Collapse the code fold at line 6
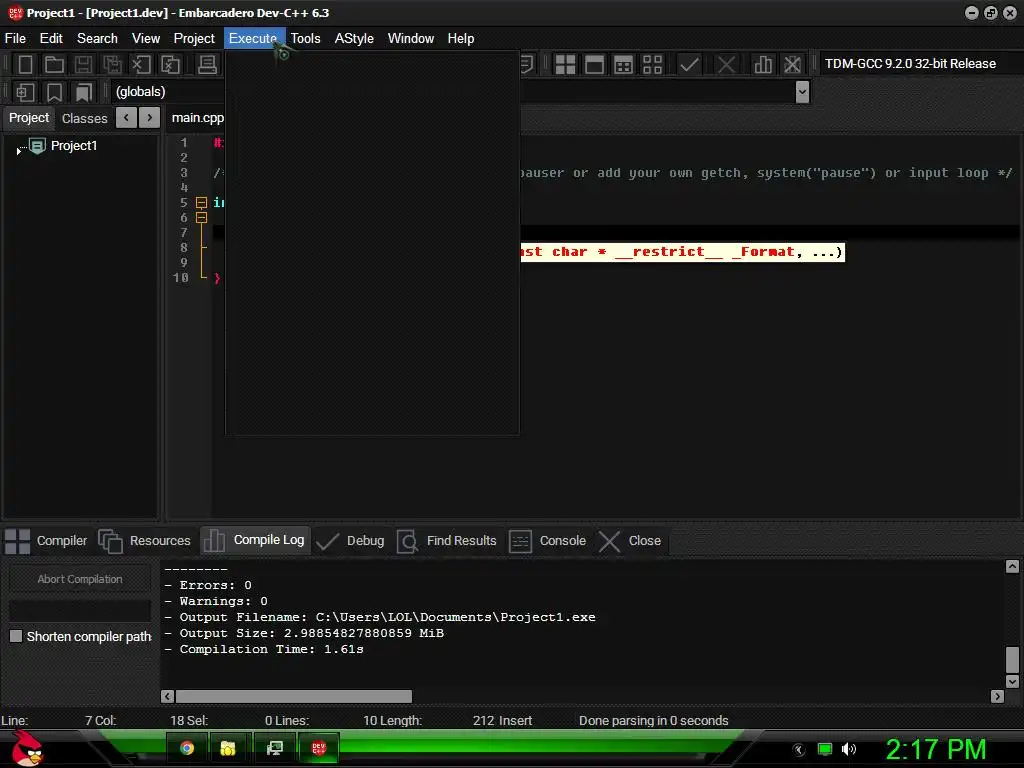 coord(201,217)
